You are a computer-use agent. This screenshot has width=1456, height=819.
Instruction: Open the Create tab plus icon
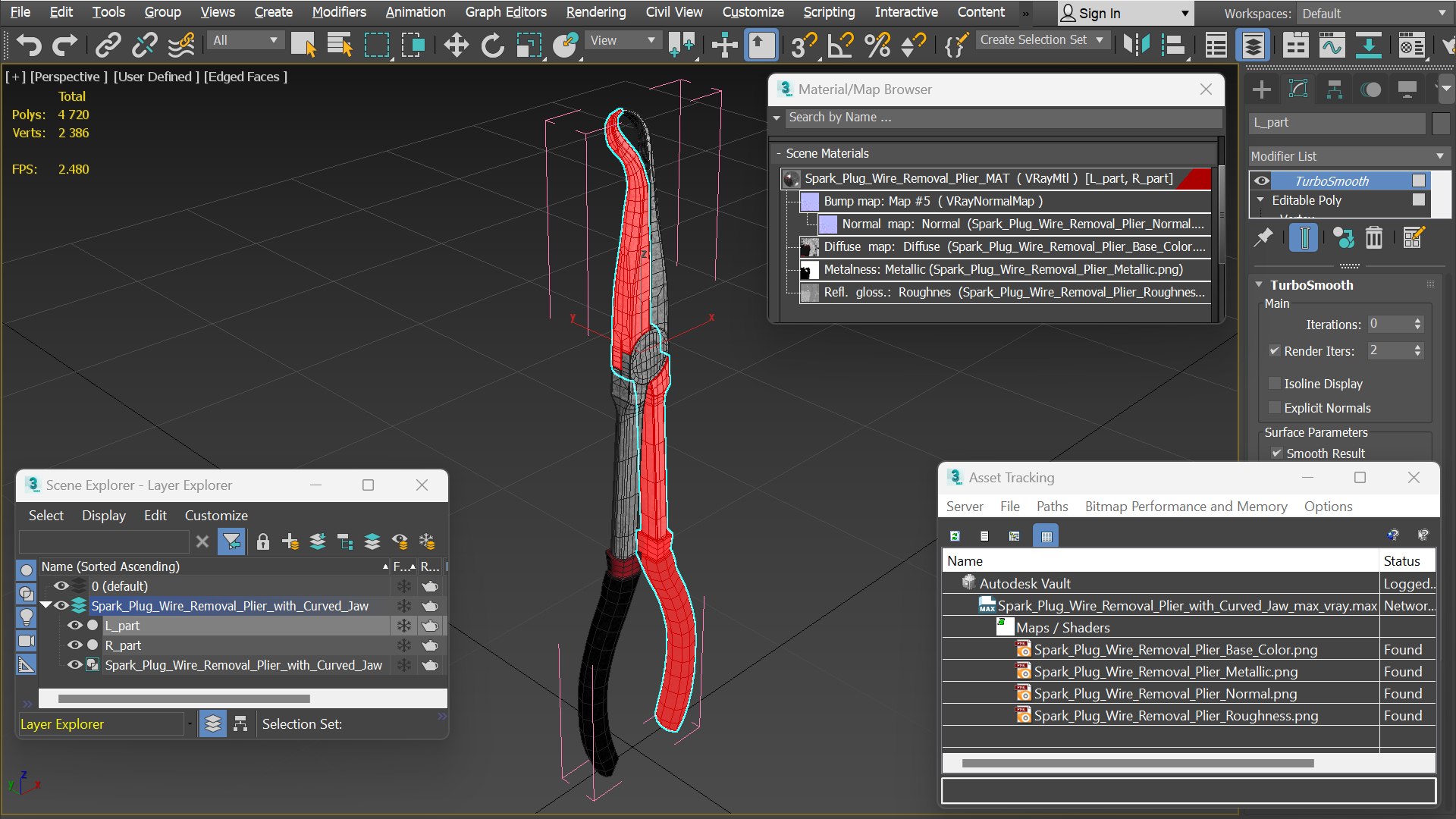(1262, 89)
